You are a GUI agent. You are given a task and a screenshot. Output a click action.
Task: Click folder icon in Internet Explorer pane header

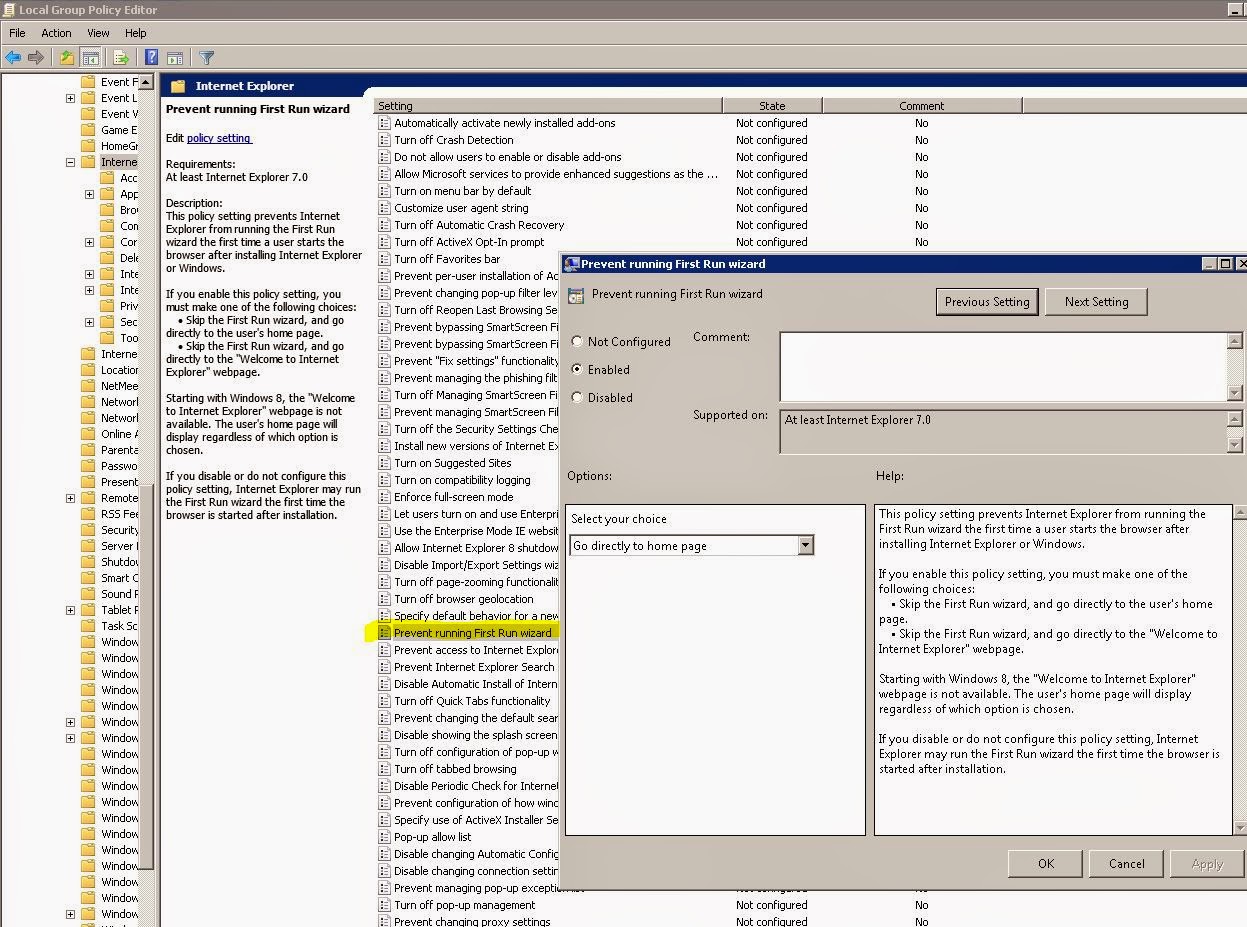[178, 86]
